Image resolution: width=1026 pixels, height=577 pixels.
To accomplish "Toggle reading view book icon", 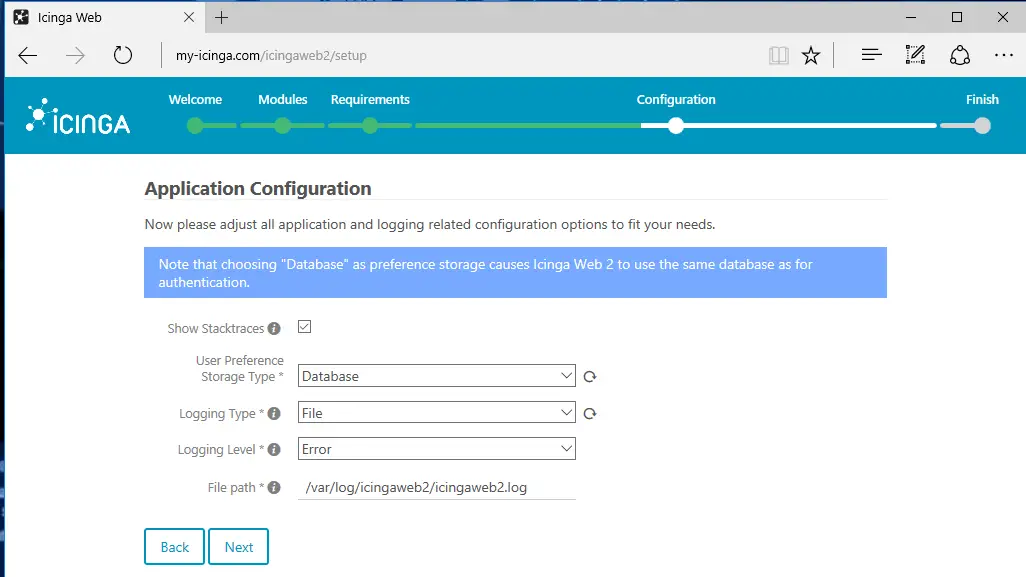I will point(779,55).
